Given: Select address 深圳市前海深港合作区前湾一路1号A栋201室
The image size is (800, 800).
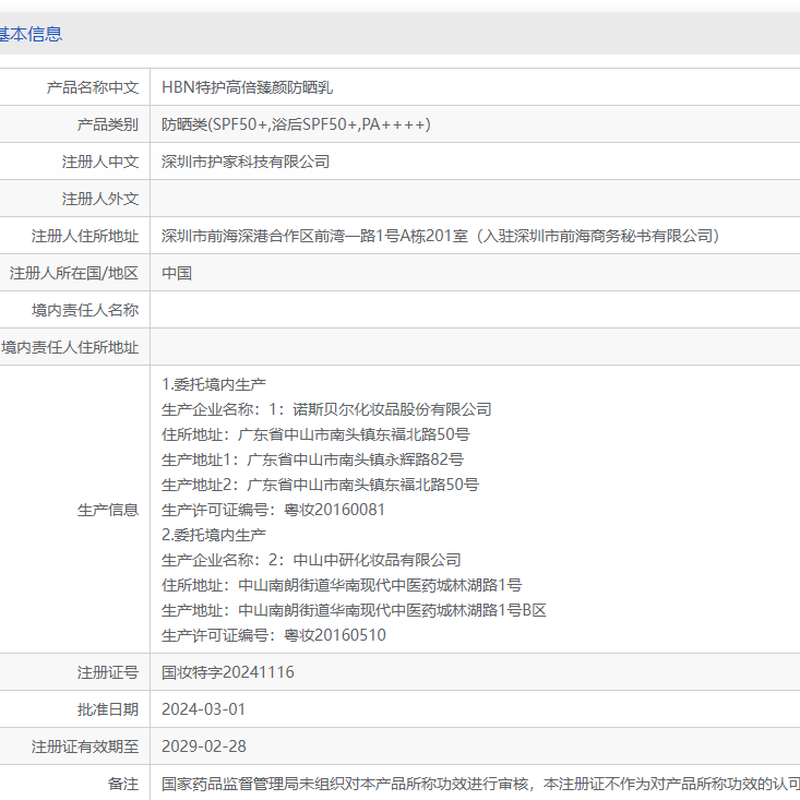Looking at the screenshot, I should pyautogui.click(x=314, y=236).
